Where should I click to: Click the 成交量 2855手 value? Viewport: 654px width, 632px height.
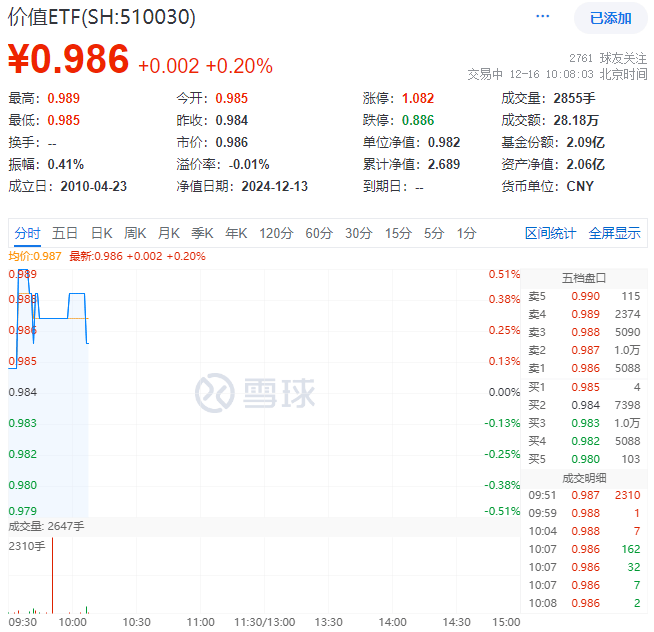(574, 98)
